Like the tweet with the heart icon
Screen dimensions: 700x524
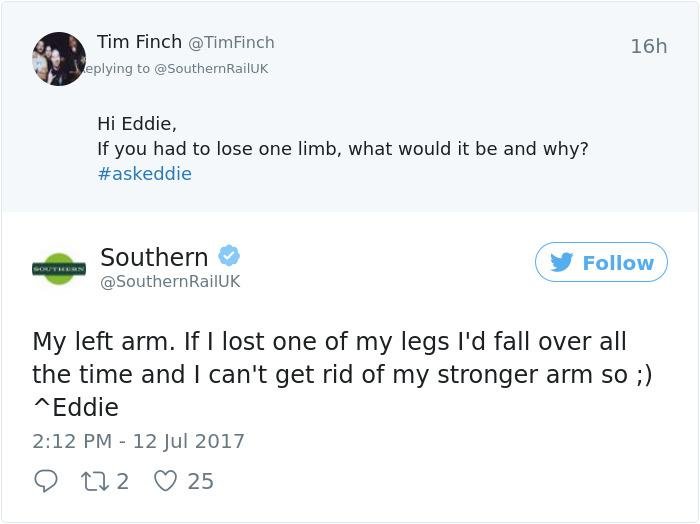click(x=166, y=481)
